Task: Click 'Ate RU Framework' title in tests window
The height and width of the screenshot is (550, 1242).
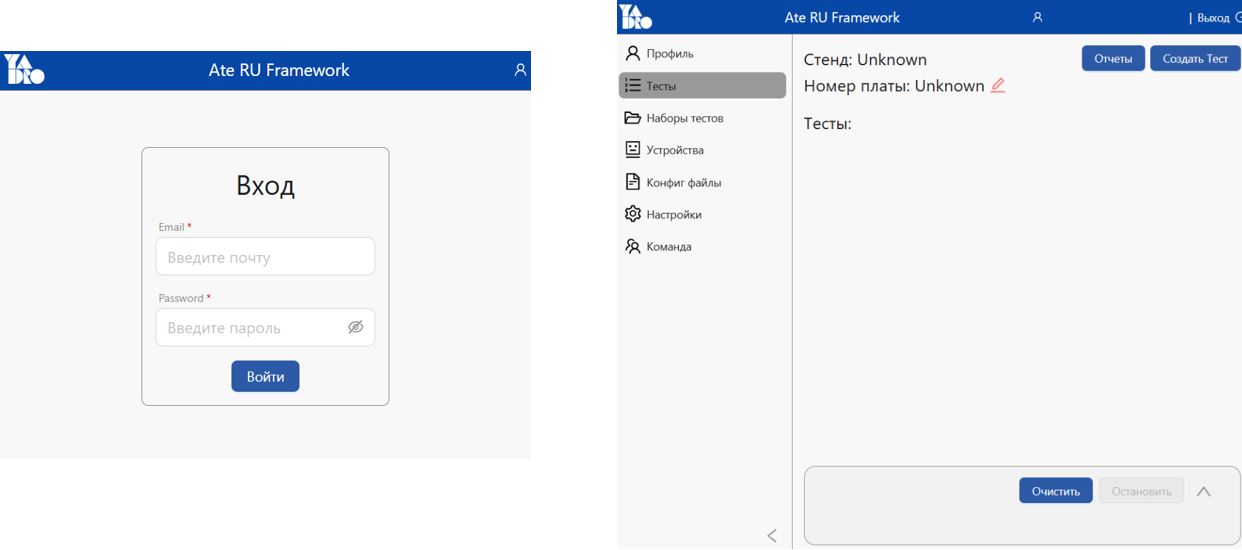Action: 842,17
